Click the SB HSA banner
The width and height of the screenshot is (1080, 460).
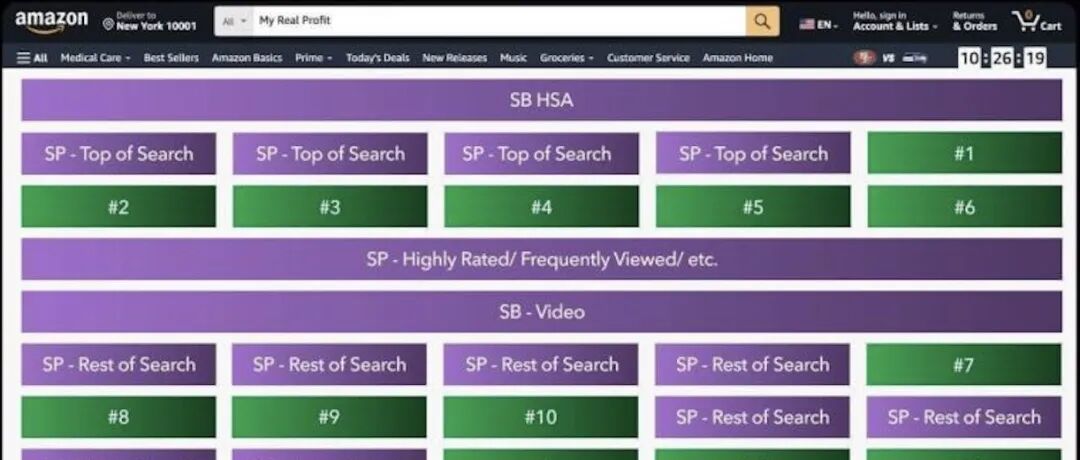coord(541,100)
